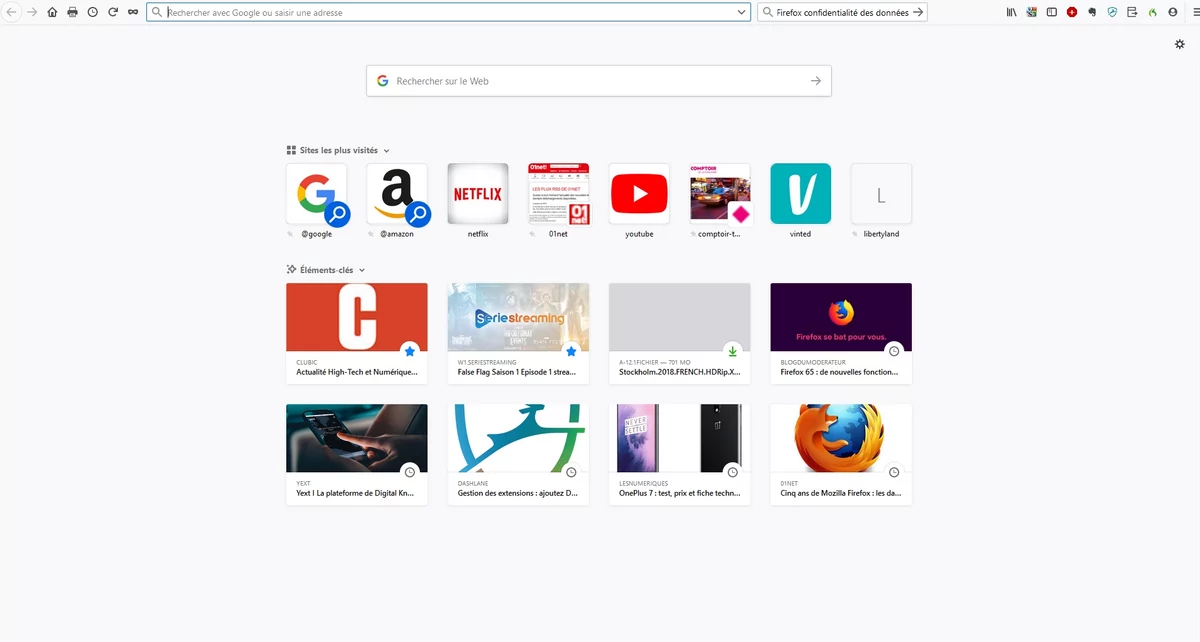Collapse the Éléments-clés section

pos(362,270)
